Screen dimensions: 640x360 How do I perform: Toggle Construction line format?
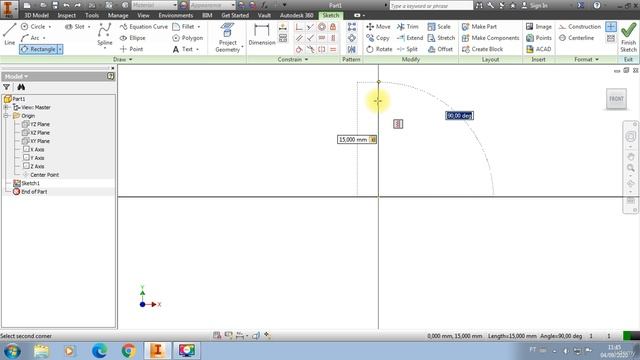click(x=580, y=27)
